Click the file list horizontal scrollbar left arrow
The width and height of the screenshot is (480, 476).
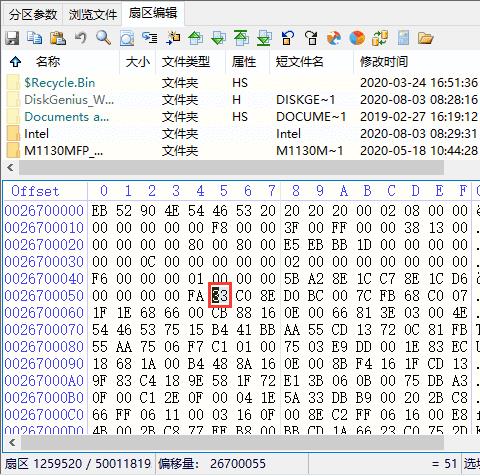click(x=11, y=167)
